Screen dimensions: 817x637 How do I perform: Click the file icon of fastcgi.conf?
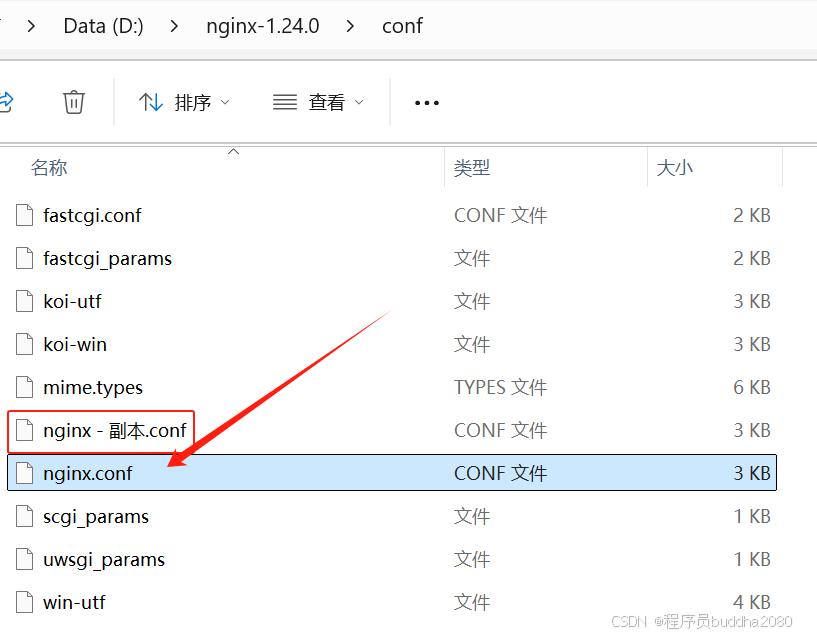24,215
